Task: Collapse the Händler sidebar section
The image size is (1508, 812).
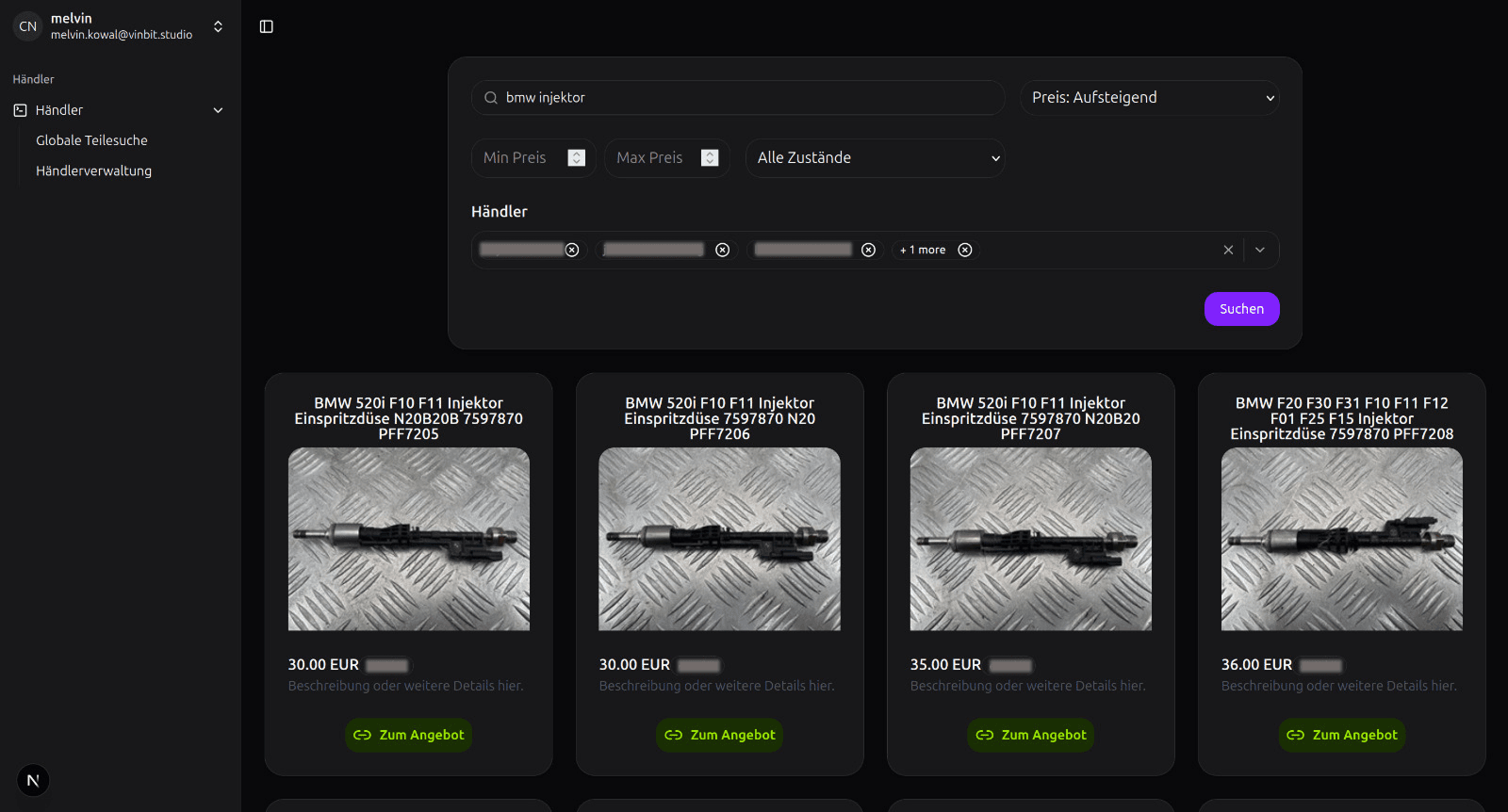Action: (218, 110)
